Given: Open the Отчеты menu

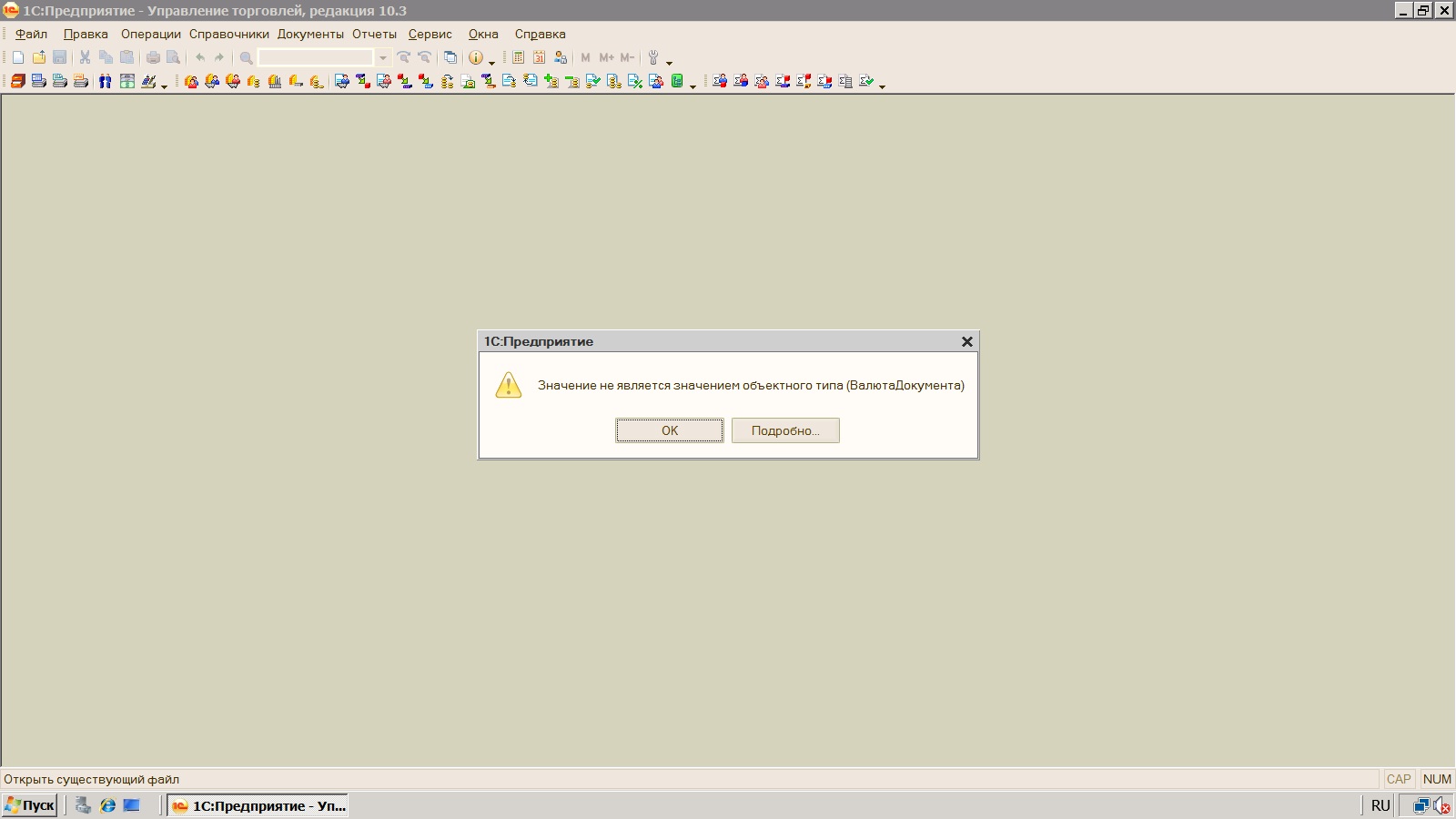Looking at the screenshot, I should point(374,34).
